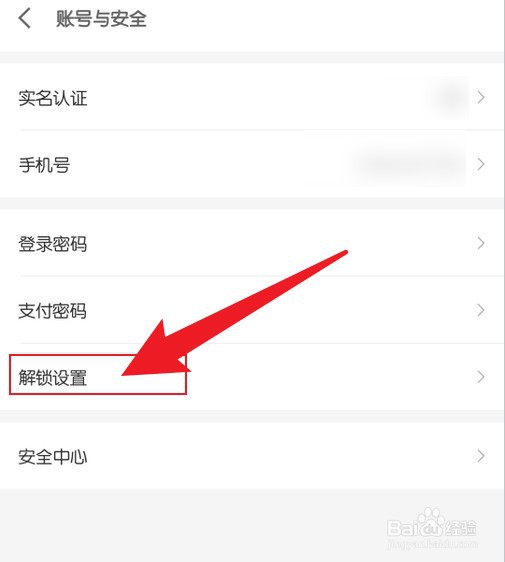Click the chevron on 解锁设置 row
The image size is (505, 562).
pos(481,377)
